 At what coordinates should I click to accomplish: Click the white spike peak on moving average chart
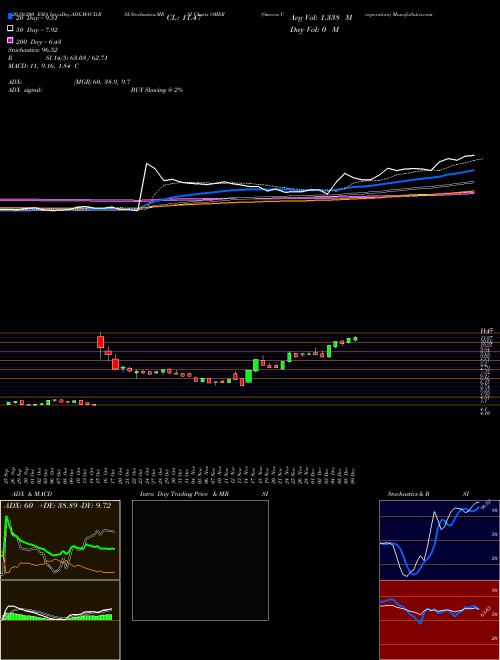147,164
